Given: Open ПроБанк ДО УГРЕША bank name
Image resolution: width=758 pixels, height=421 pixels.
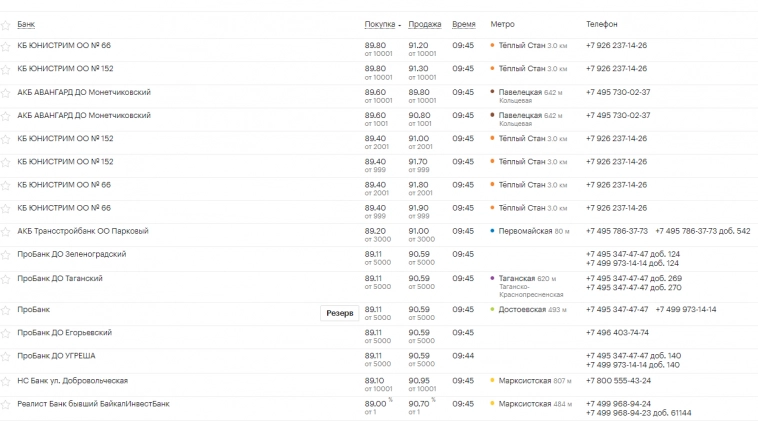Looking at the screenshot, I should pyautogui.click(x=56, y=356).
